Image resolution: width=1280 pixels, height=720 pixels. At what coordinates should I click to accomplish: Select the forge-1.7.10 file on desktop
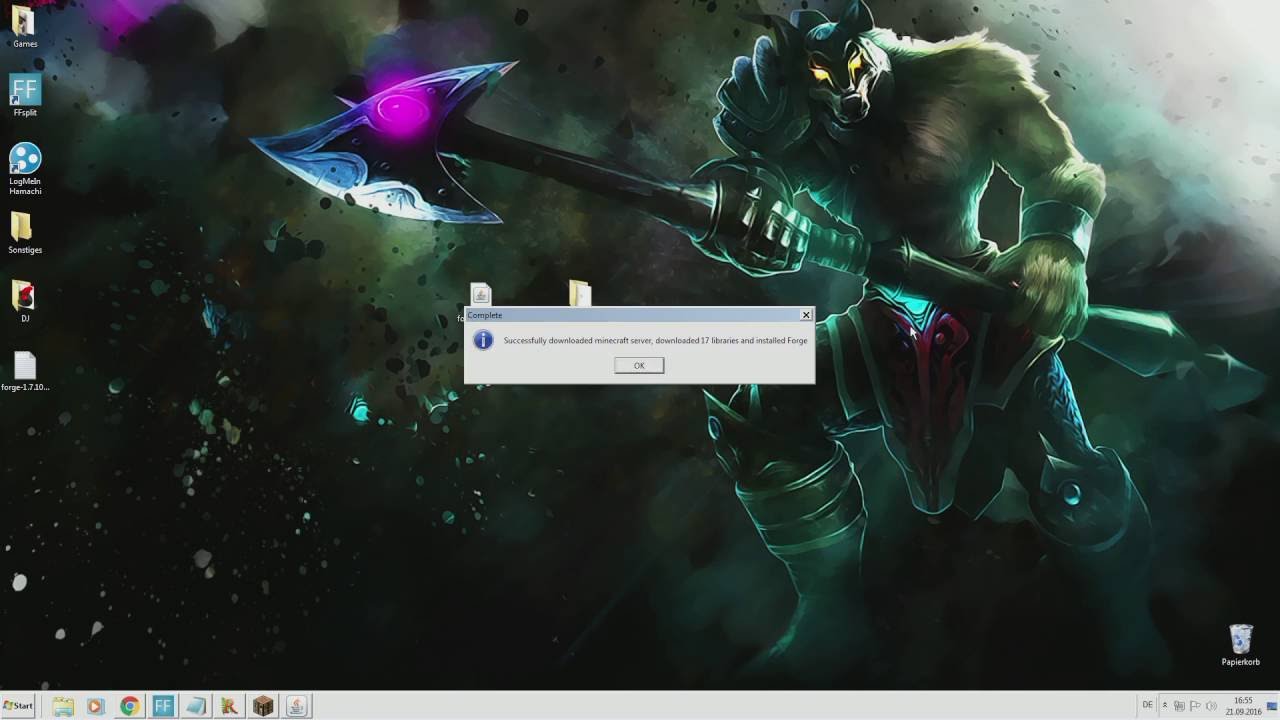(25, 371)
